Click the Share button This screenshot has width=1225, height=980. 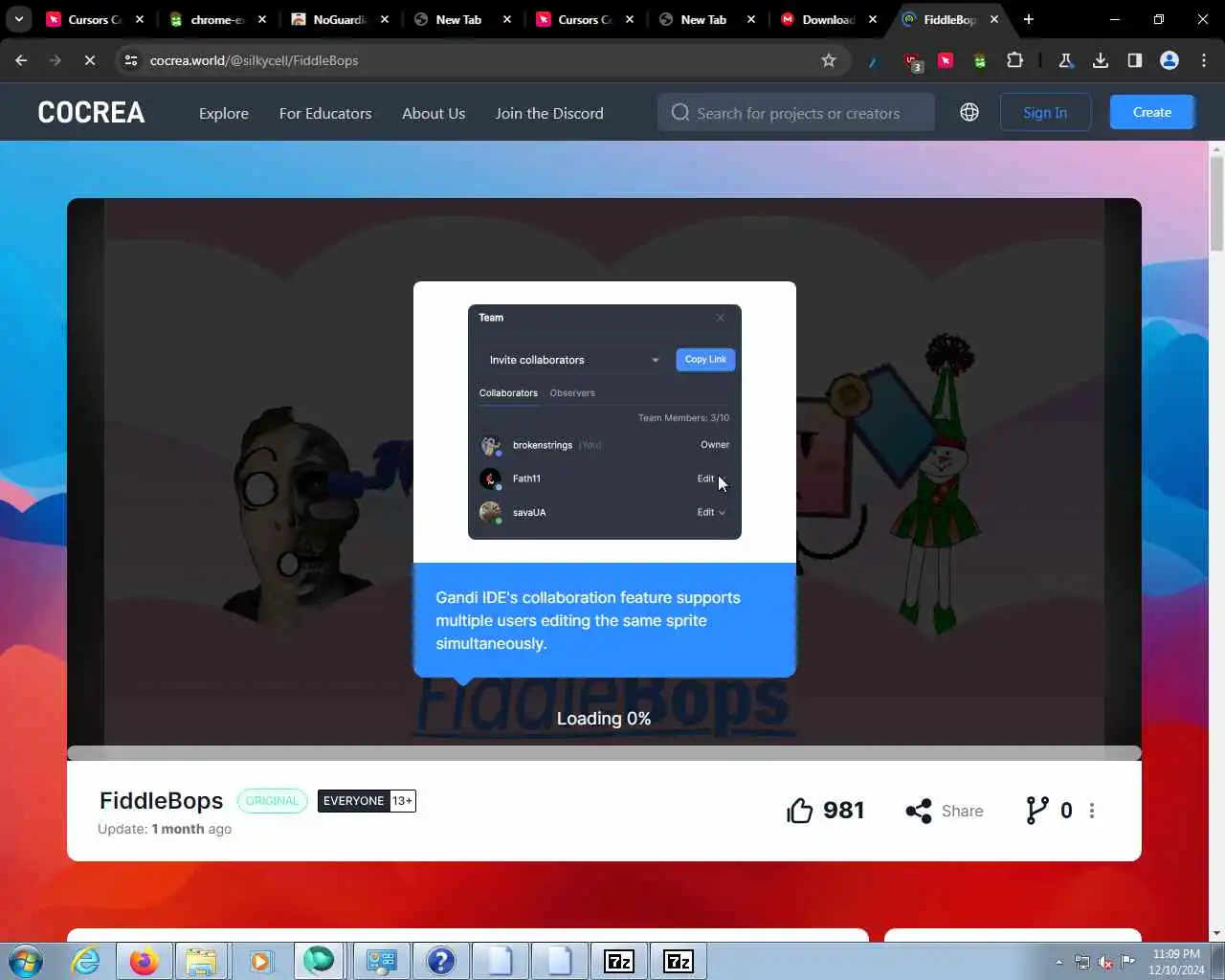[945, 811]
